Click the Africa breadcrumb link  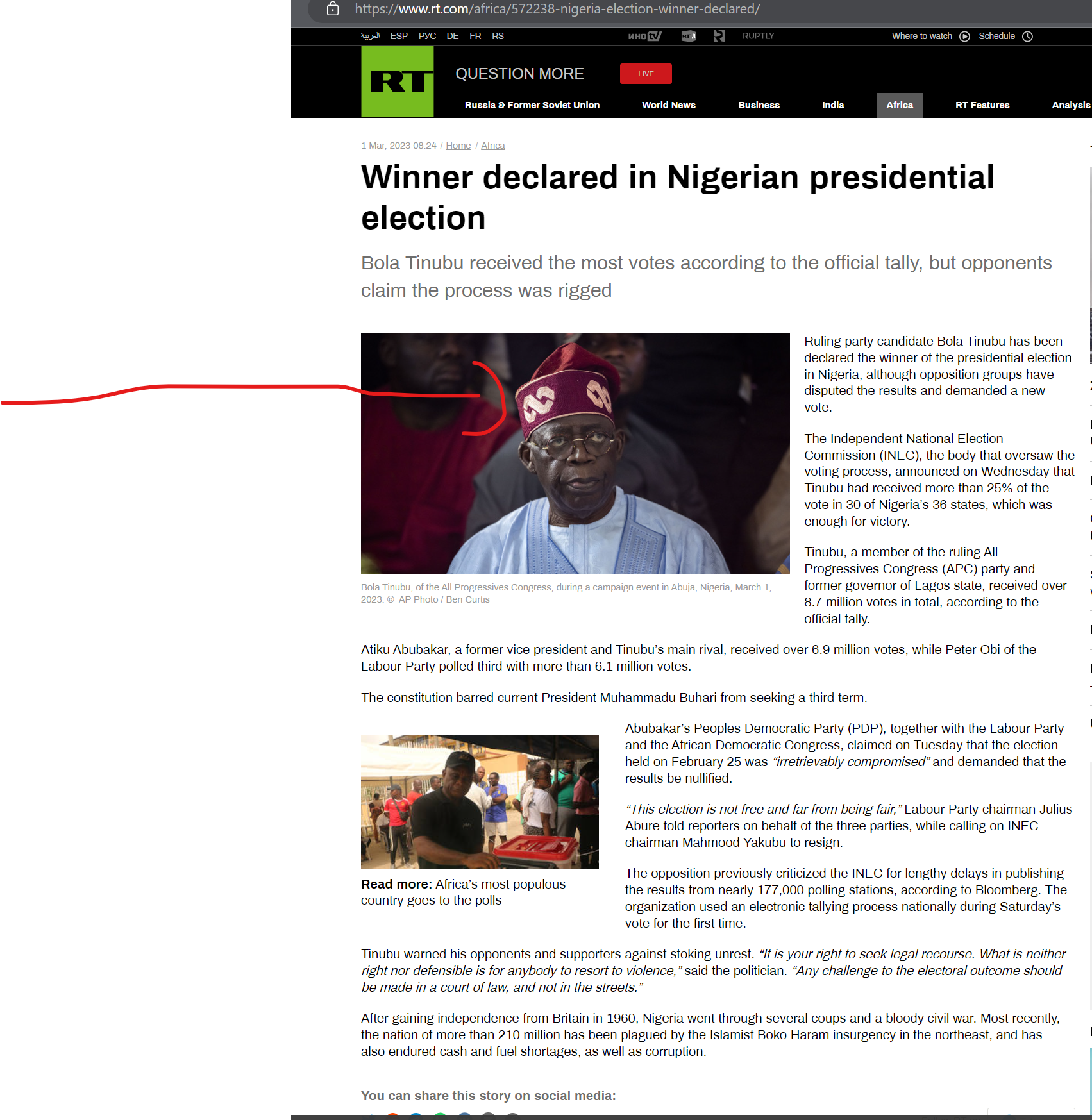click(x=493, y=146)
